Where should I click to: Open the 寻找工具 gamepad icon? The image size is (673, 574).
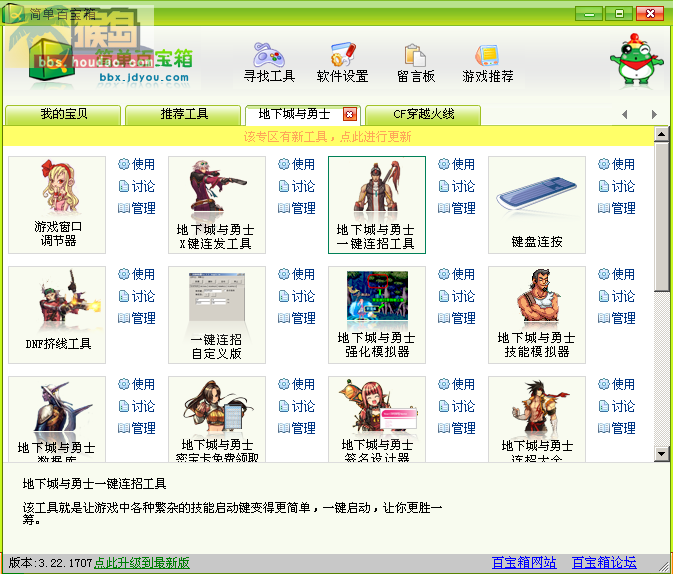click(269, 63)
